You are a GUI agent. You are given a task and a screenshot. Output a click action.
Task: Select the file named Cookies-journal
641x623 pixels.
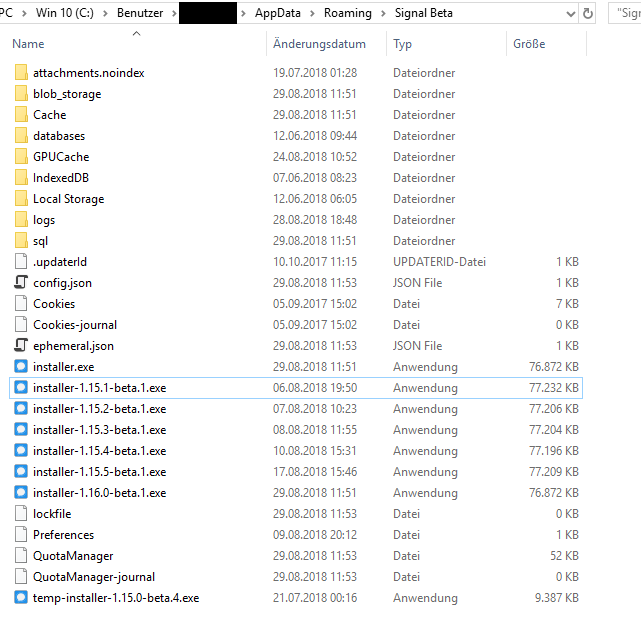point(75,325)
